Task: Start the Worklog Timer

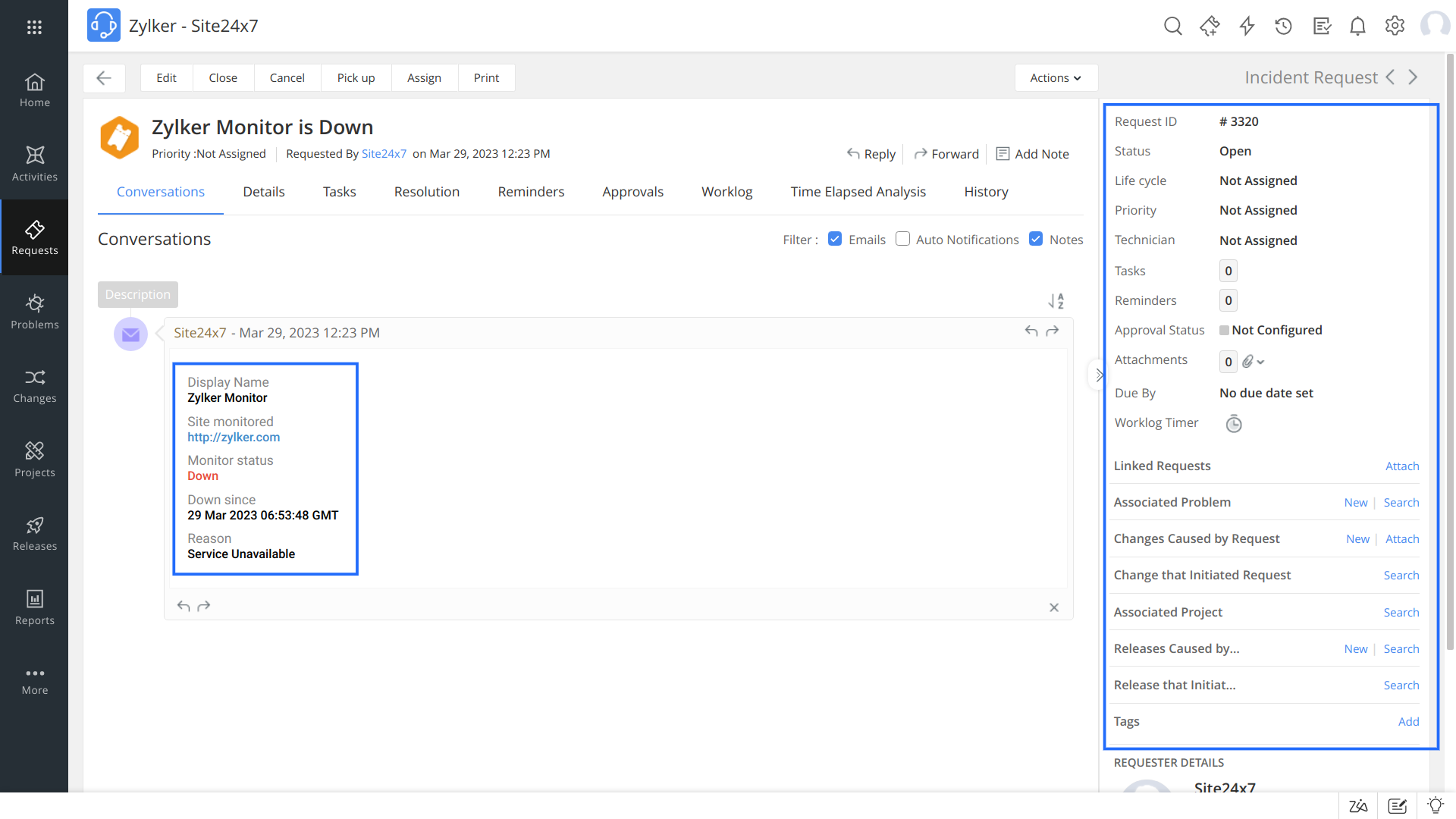Action: point(1234,424)
